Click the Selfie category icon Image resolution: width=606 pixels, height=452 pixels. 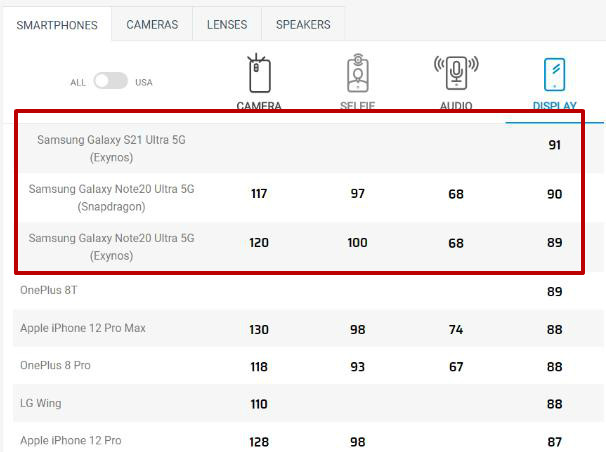(x=357, y=73)
